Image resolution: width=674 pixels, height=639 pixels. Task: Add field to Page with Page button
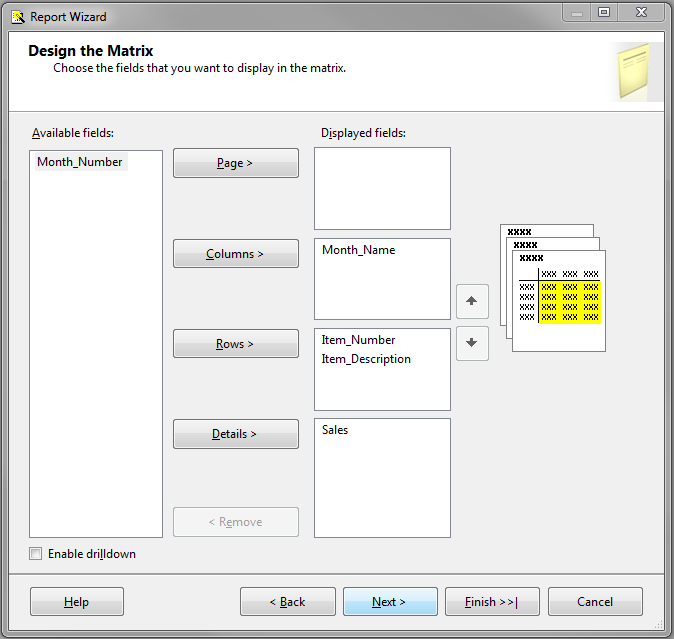coord(235,163)
